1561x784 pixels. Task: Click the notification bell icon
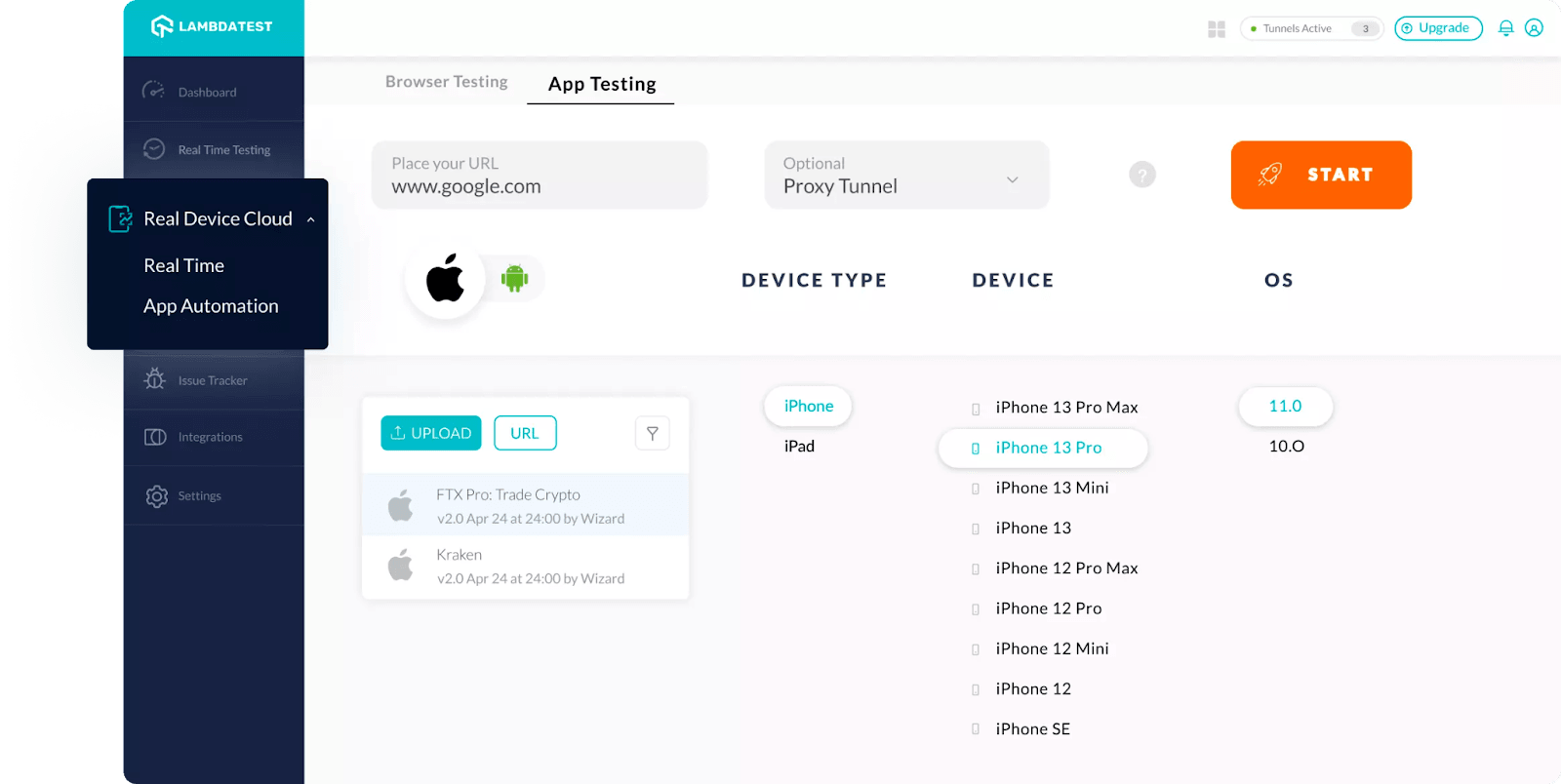tap(1504, 28)
